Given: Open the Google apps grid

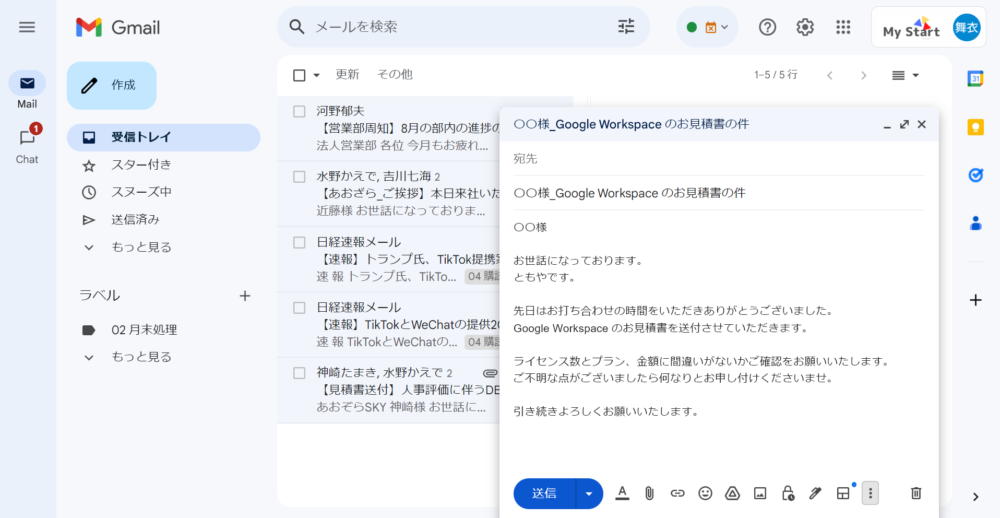Looking at the screenshot, I should point(843,27).
